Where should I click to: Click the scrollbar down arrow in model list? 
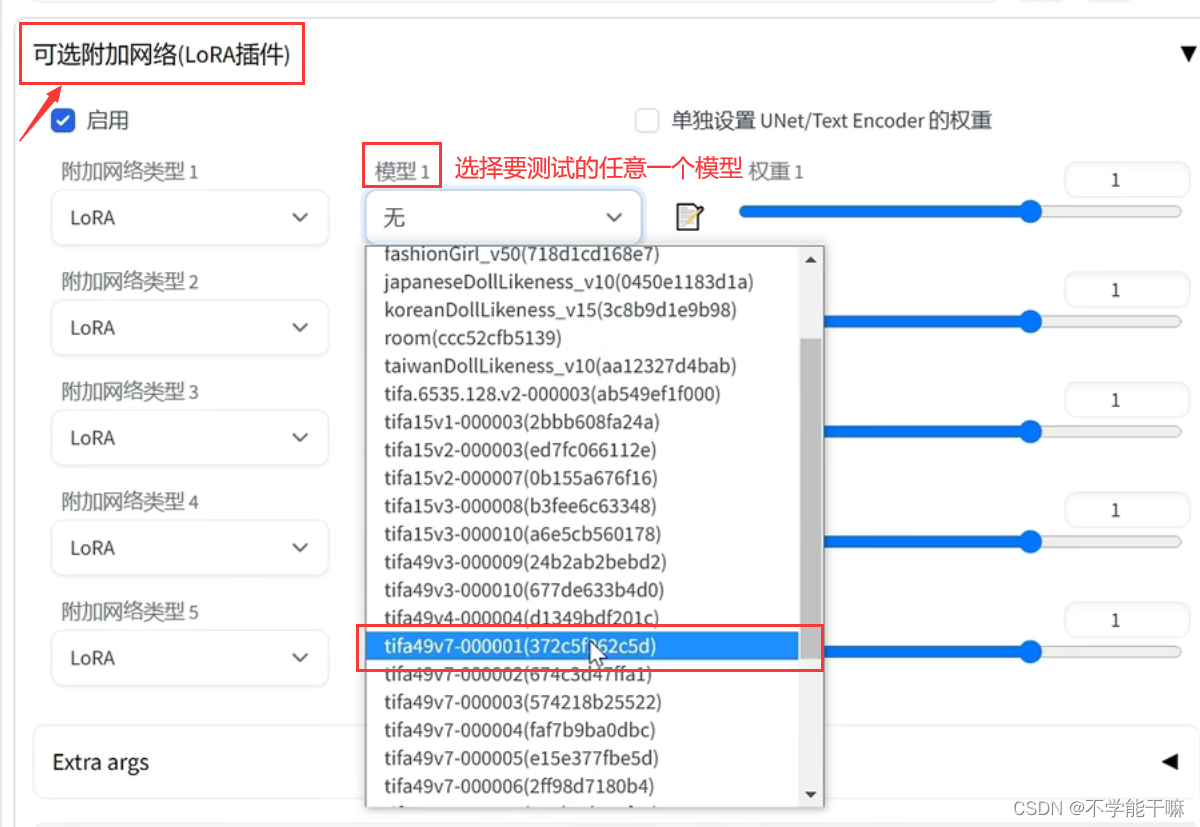810,795
